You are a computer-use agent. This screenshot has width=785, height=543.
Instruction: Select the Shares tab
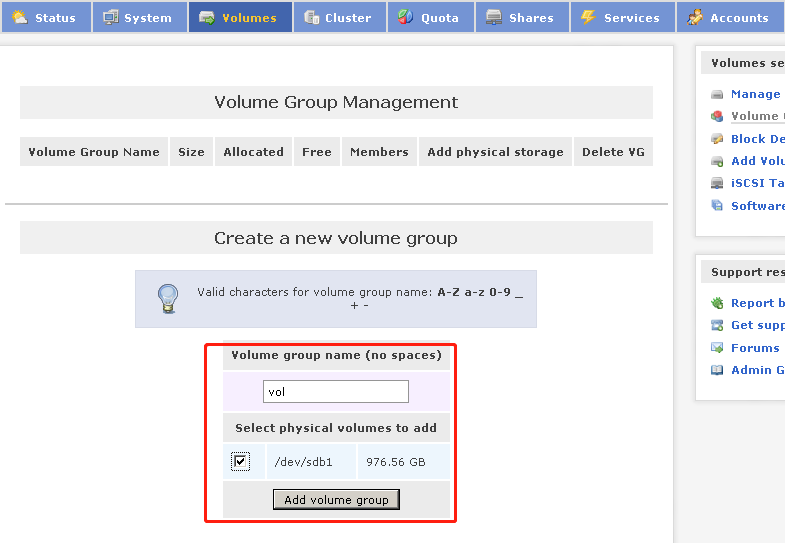pos(520,17)
